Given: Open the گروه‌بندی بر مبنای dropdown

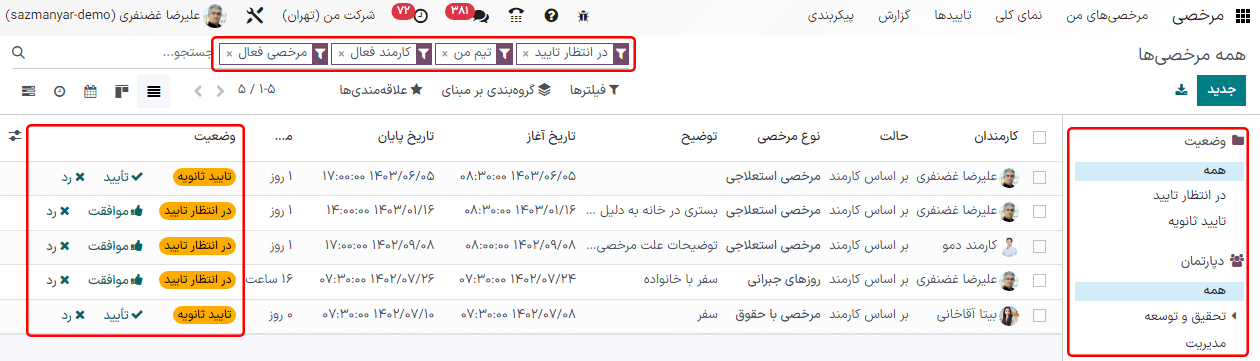Looking at the screenshot, I should (497, 91).
